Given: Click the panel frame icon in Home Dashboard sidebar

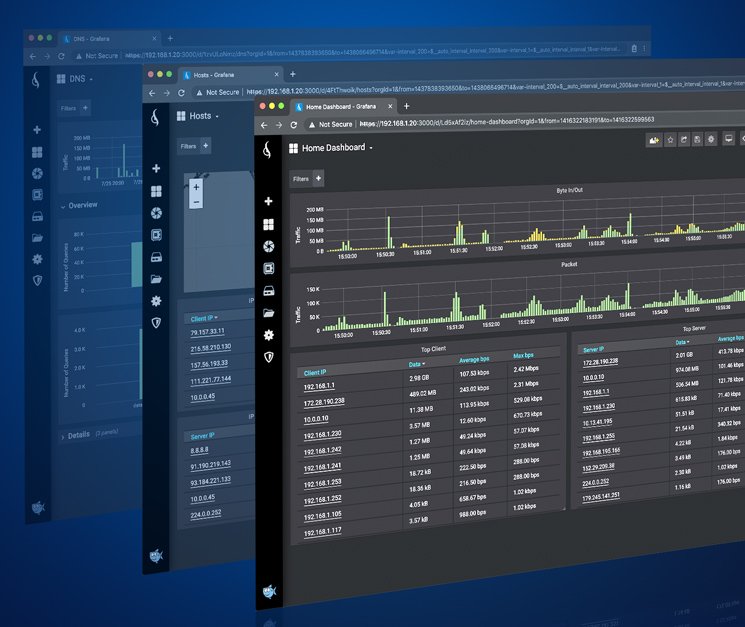Looking at the screenshot, I should point(268,268).
